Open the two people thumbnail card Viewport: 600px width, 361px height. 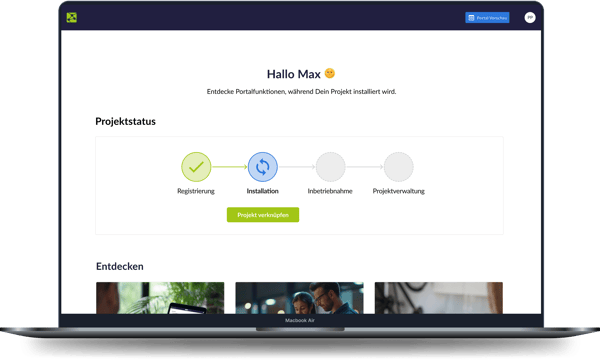tap(299, 298)
